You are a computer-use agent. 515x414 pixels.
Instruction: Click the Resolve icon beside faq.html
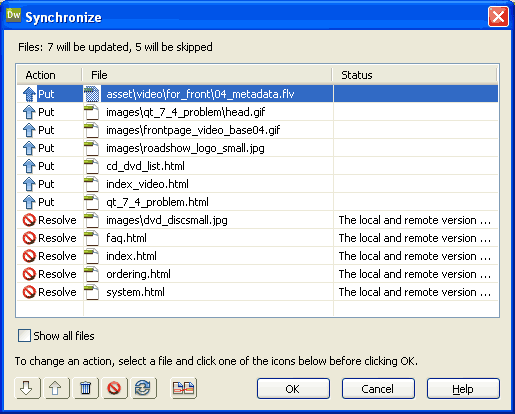tap(29, 238)
